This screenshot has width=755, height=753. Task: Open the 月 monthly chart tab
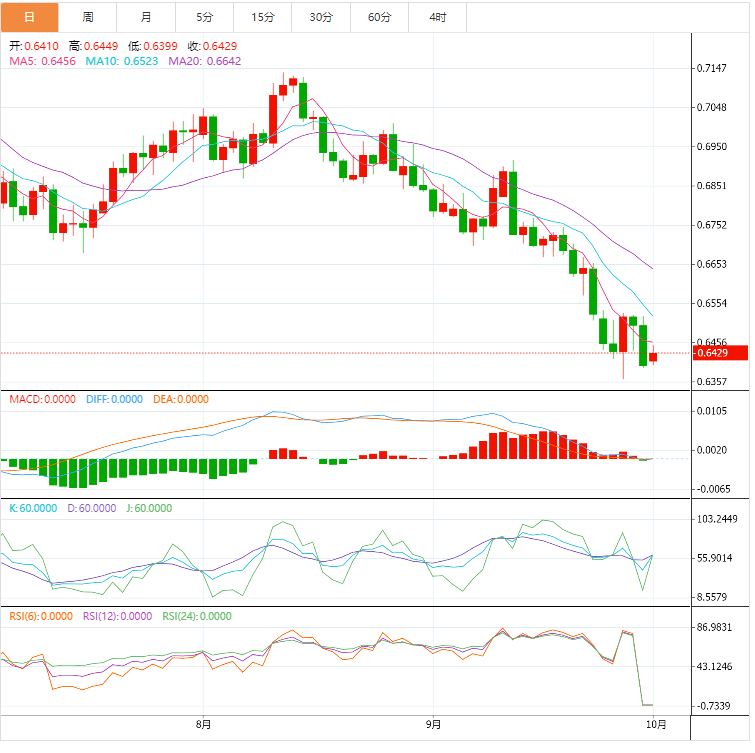(147, 17)
